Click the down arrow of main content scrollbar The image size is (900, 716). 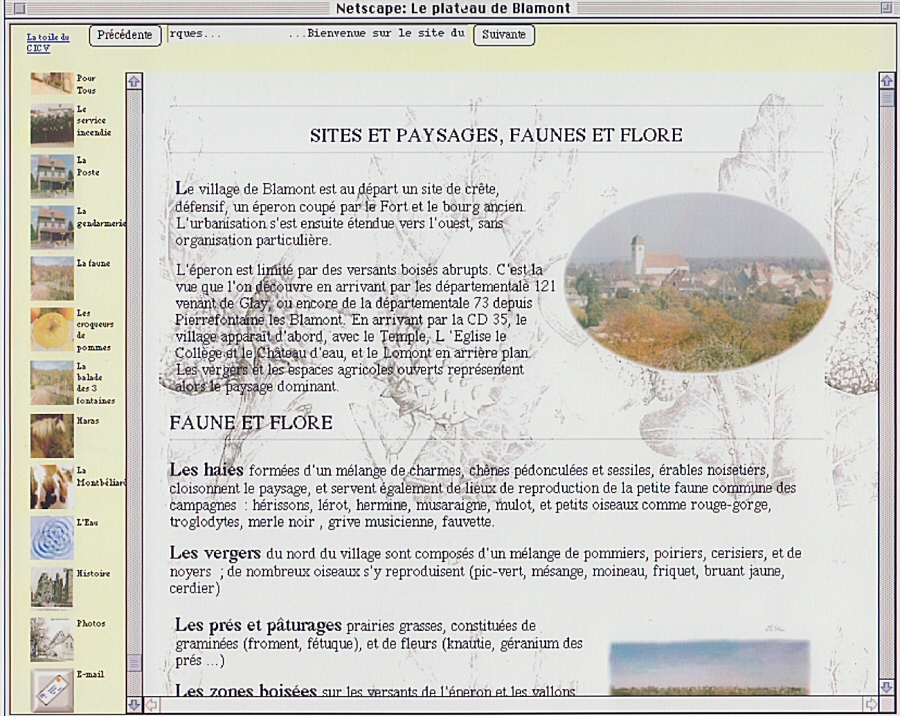[886, 687]
